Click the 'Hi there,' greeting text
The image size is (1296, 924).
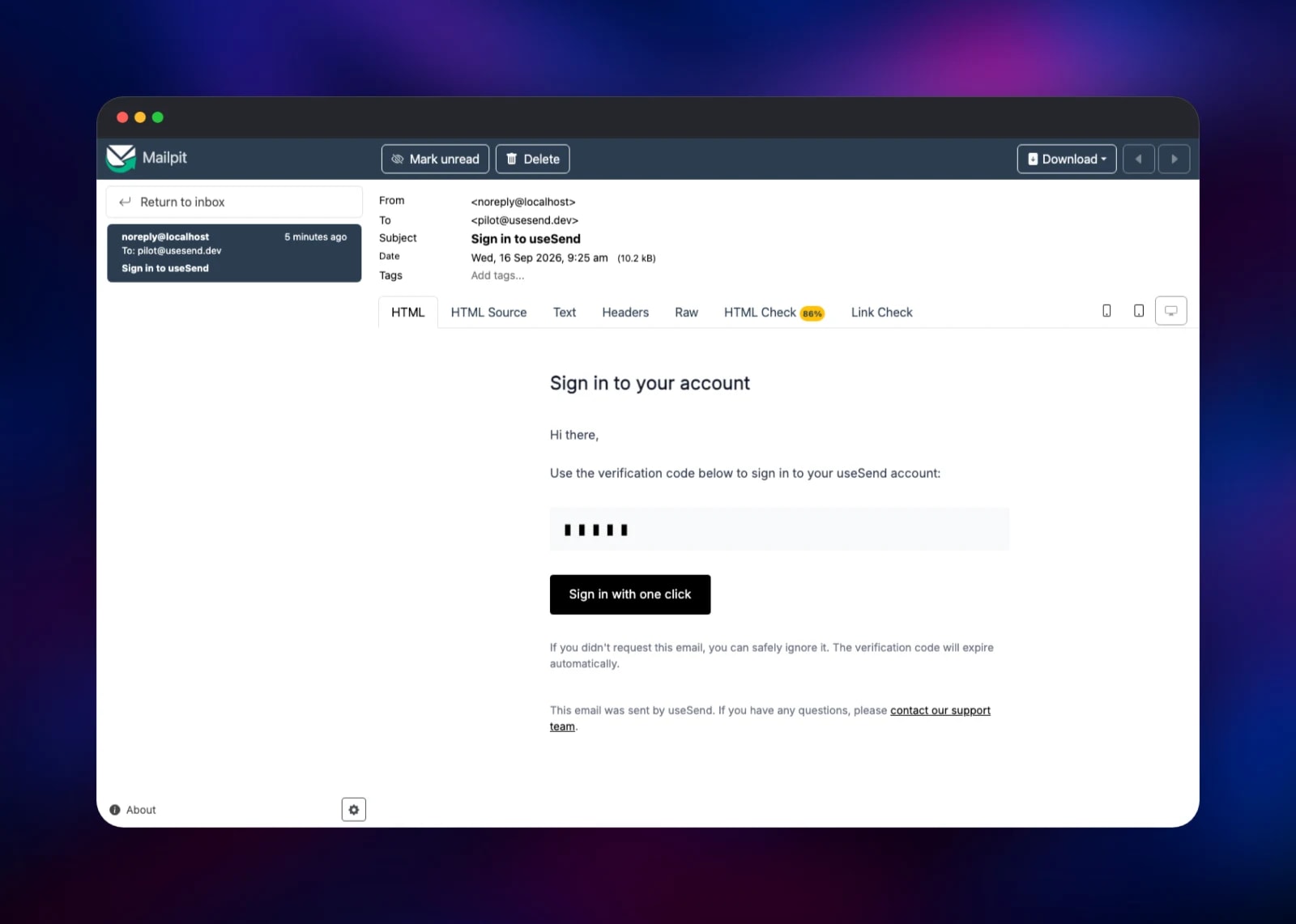574,435
